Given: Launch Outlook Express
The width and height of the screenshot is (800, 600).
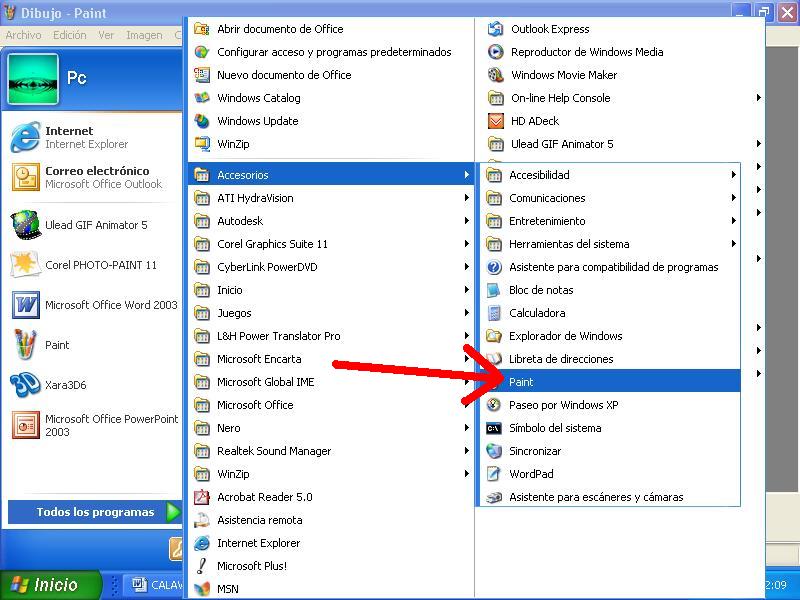Looking at the screenshot, I should point(620,29).
